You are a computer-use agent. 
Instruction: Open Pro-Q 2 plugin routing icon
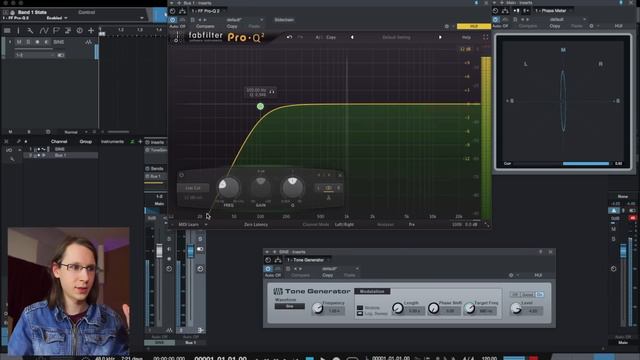click(x=182, y=11)
